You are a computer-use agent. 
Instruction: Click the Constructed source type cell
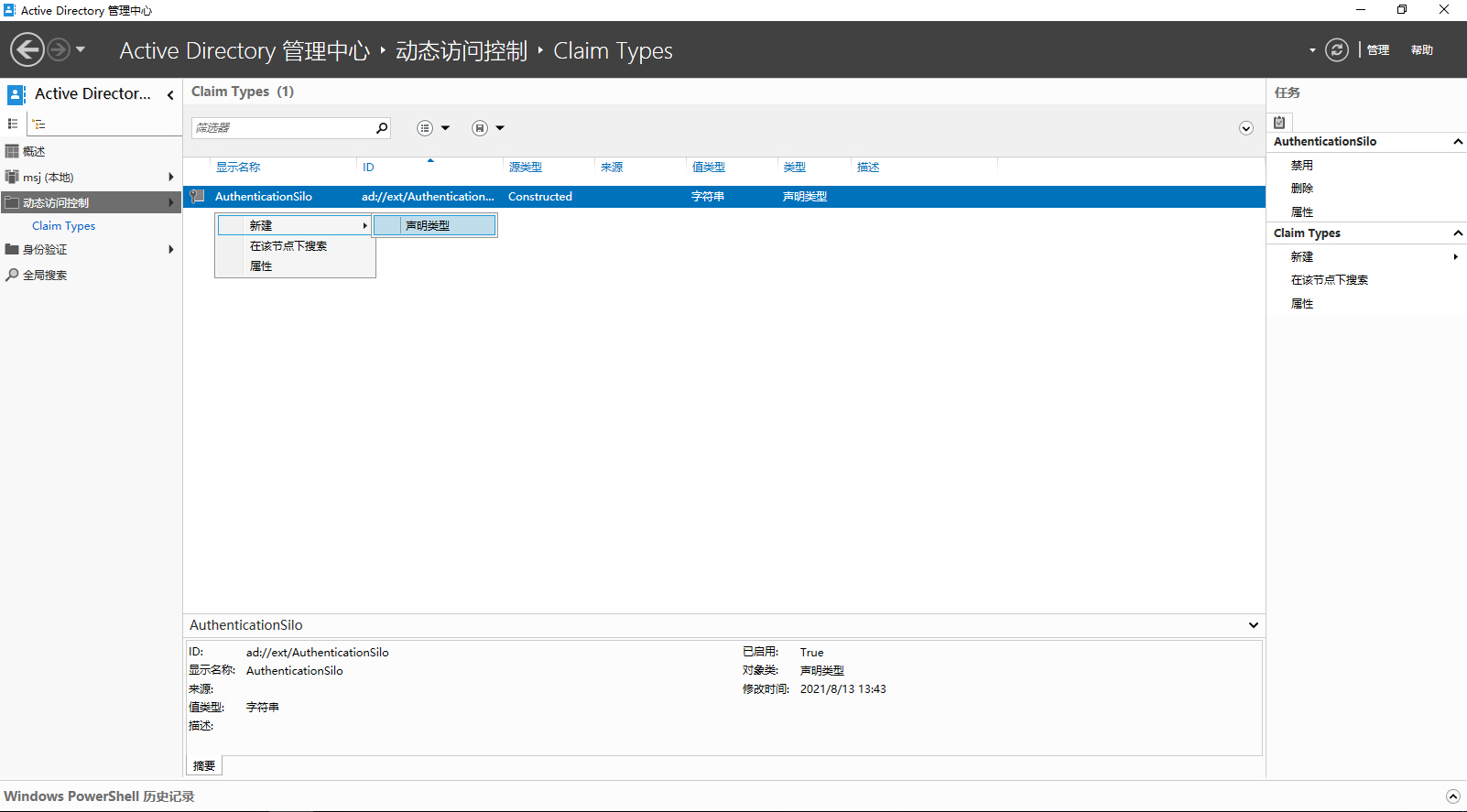pos(540,197)
